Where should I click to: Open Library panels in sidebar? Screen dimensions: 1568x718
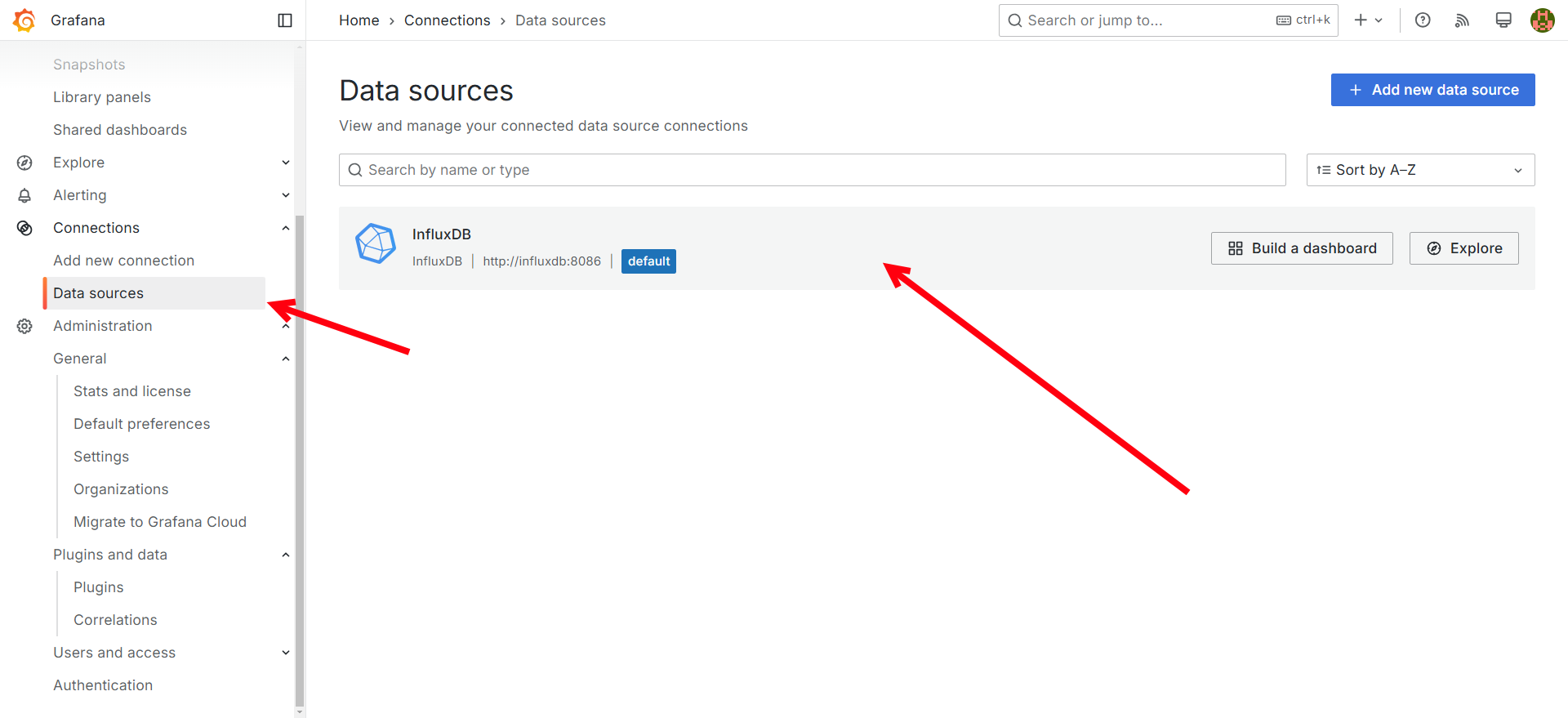[102, 97]
